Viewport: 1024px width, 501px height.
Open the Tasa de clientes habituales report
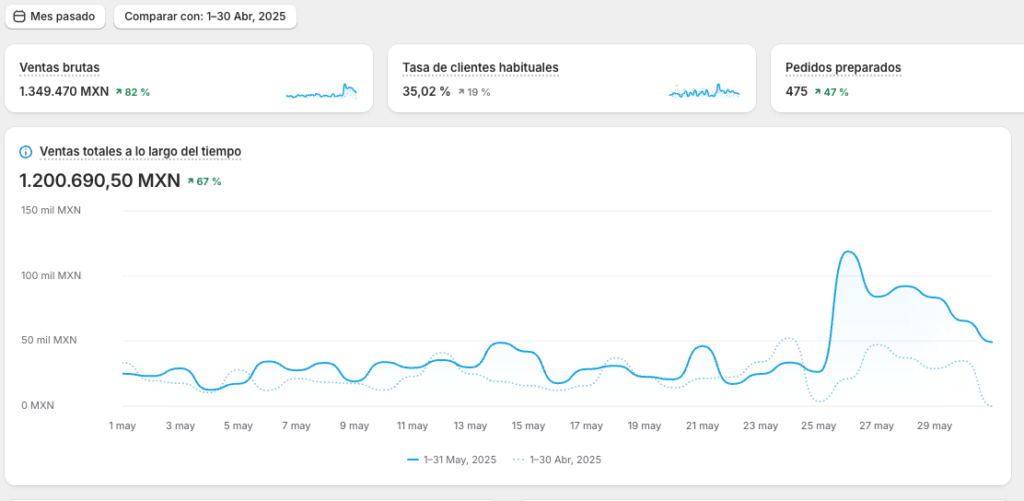tap(480, 68)
